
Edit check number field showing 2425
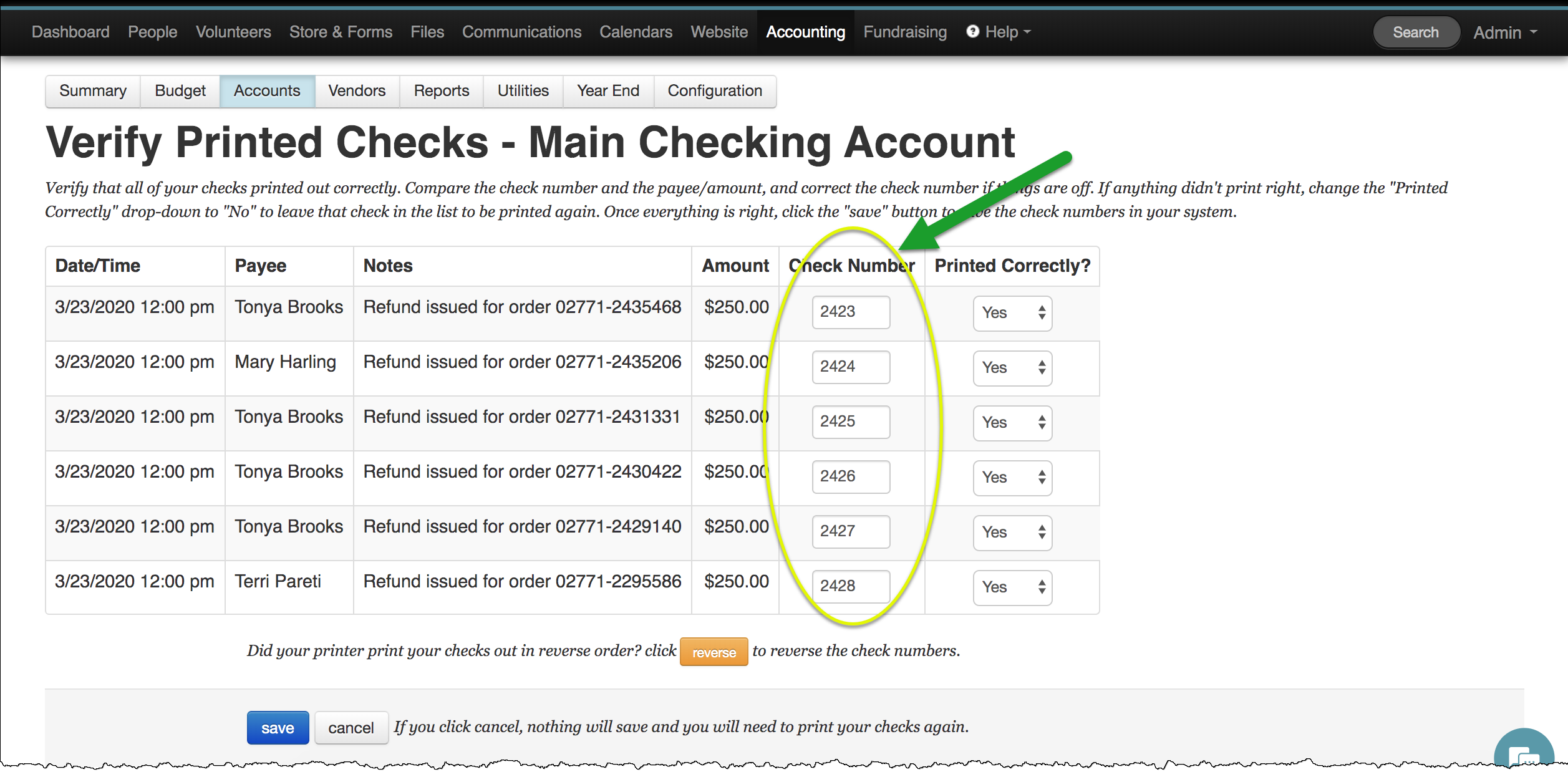tap(850, 422)
